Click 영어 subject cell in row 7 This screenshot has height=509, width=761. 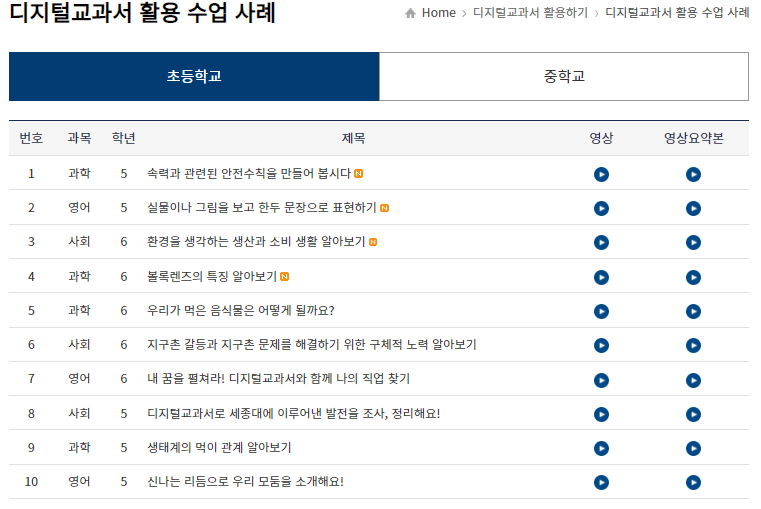(x=79, y=378)
